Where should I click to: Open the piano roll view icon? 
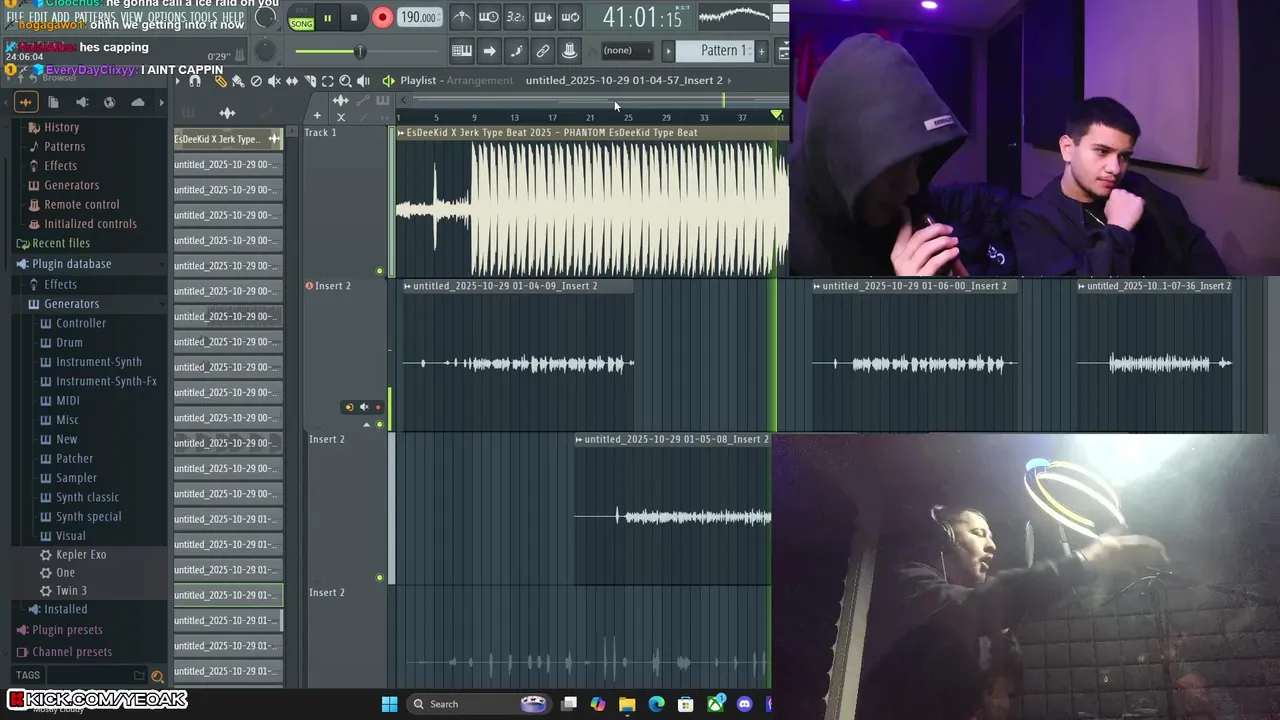[462, 51]
